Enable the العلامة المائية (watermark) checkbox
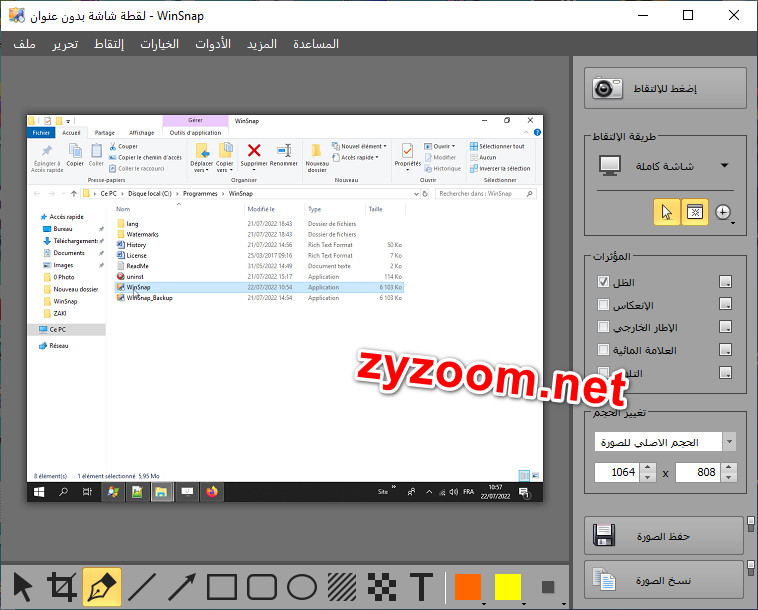Image resolution: width=758 pixels, height=610 pixels. click(603, 349)
